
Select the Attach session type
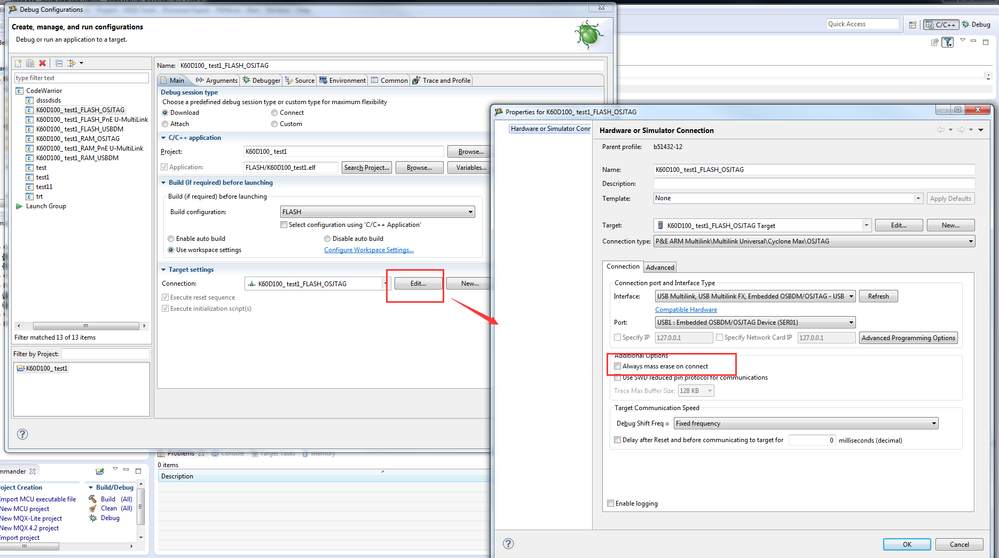(x=166, y=124)
